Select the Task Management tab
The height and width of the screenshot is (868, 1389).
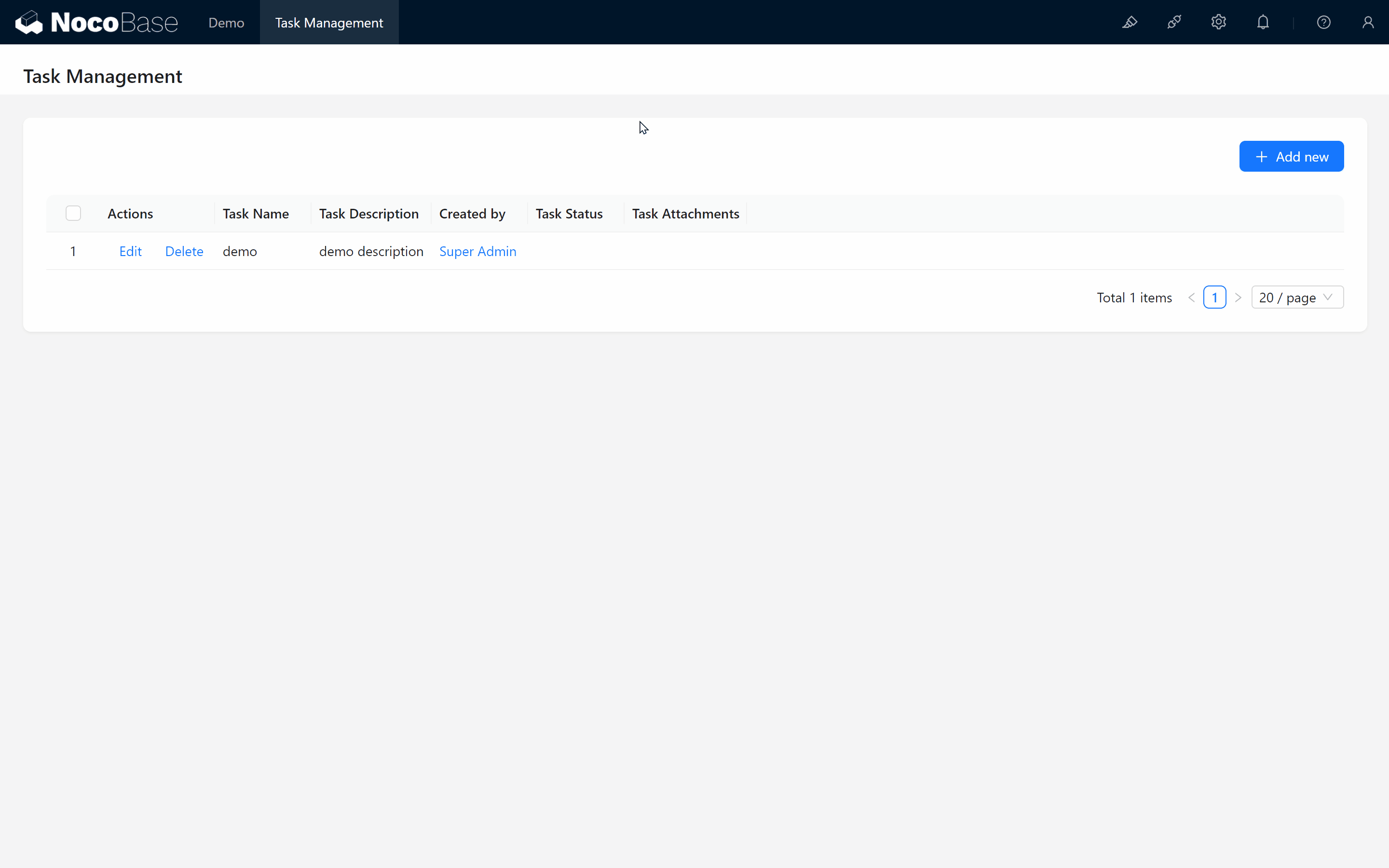pos(329,22)
